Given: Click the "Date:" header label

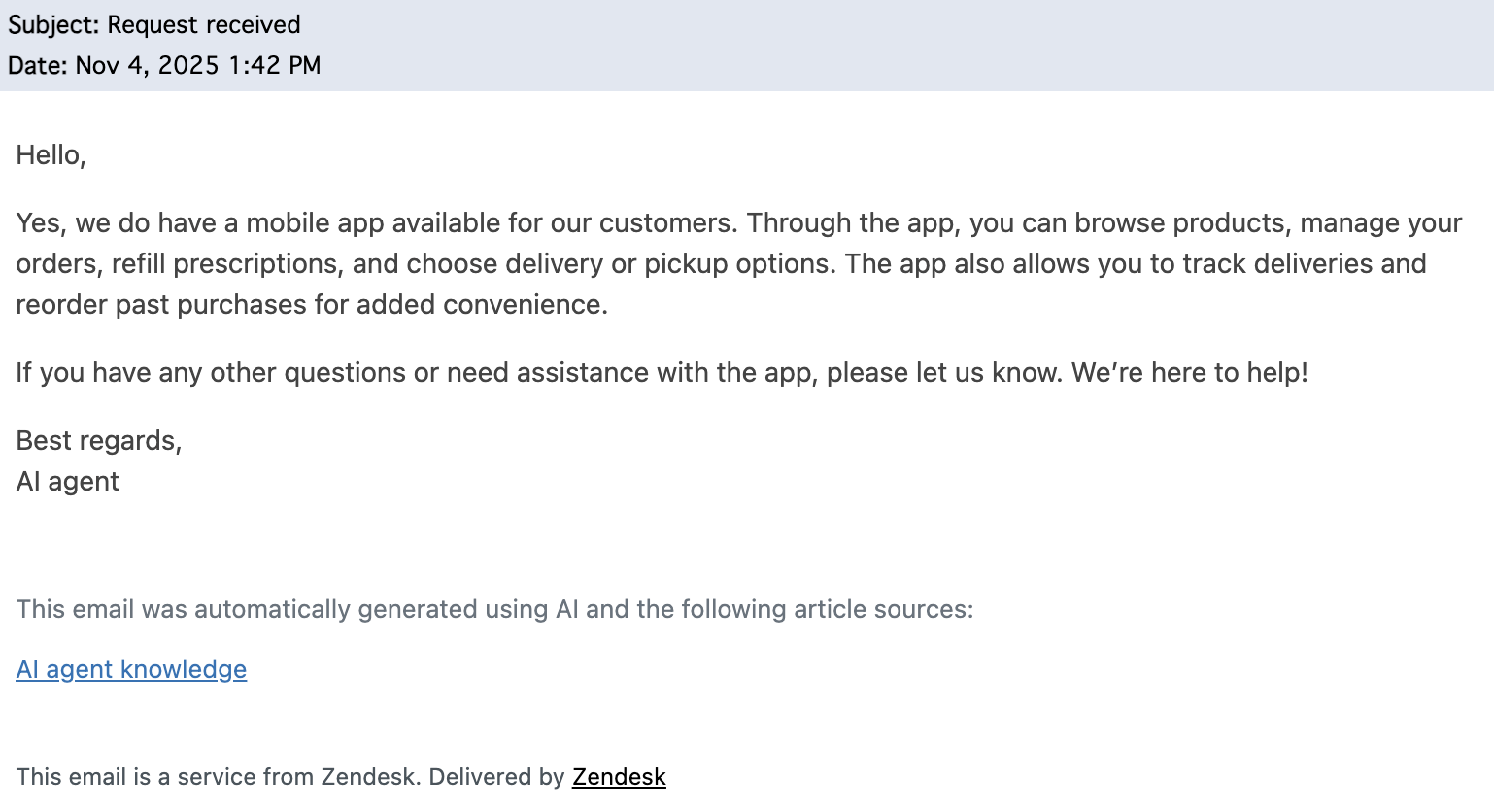Looking at the screenshot, I should [38, 65].
